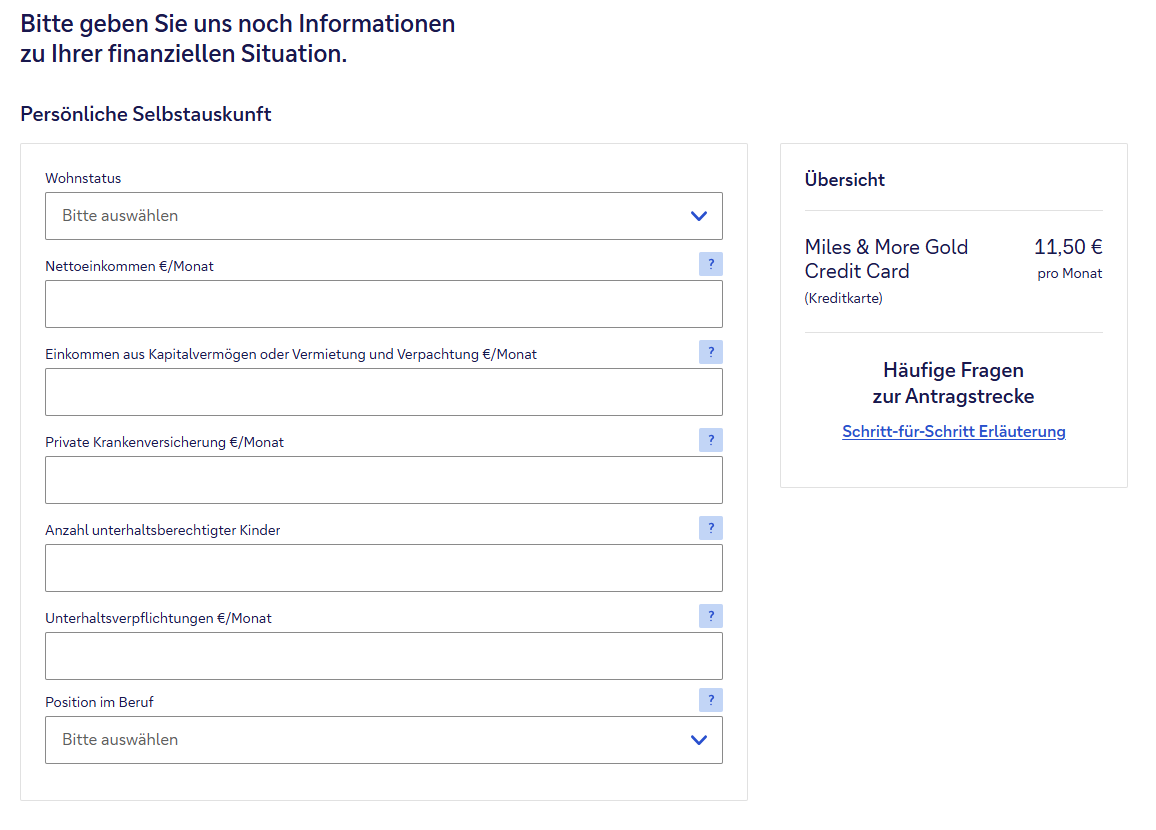This screenshot has width=1156, height=830.
Task: Click the Kapitalvermögen income input field
Action: click(x=383, y=392)
